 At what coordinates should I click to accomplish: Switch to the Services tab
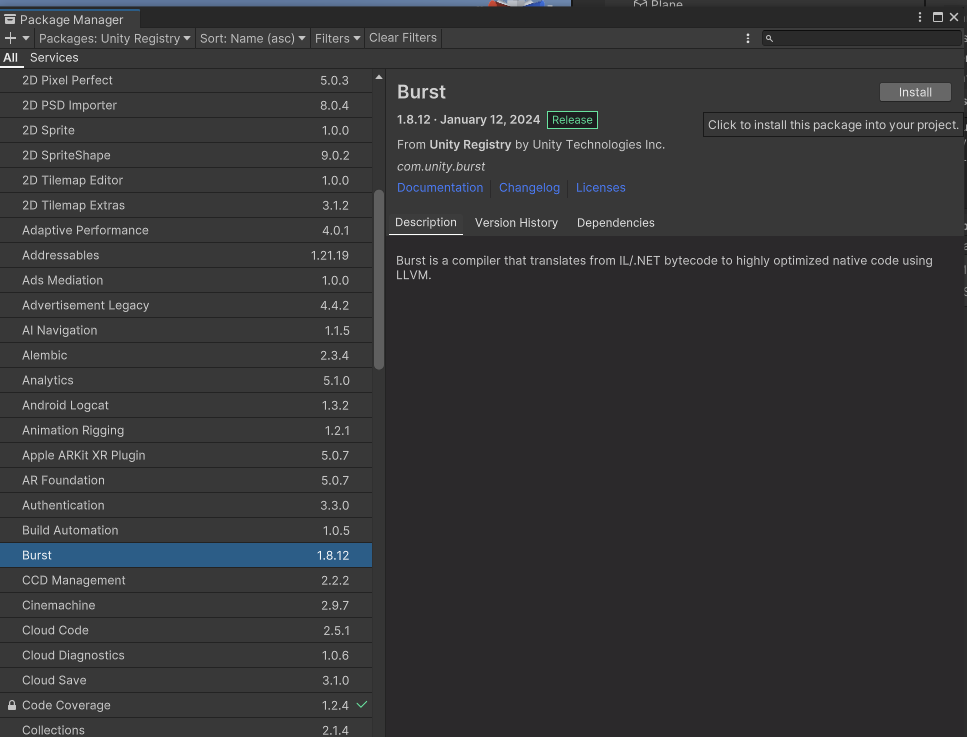[53, 57]
